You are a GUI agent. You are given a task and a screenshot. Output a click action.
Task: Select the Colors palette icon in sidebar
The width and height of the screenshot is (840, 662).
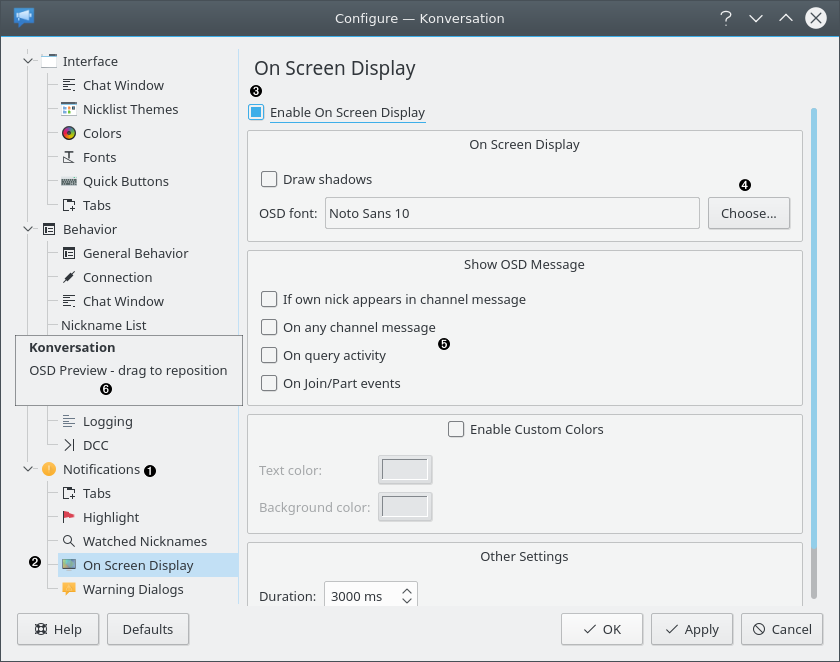pyautogui.click(x=68, y=133)
